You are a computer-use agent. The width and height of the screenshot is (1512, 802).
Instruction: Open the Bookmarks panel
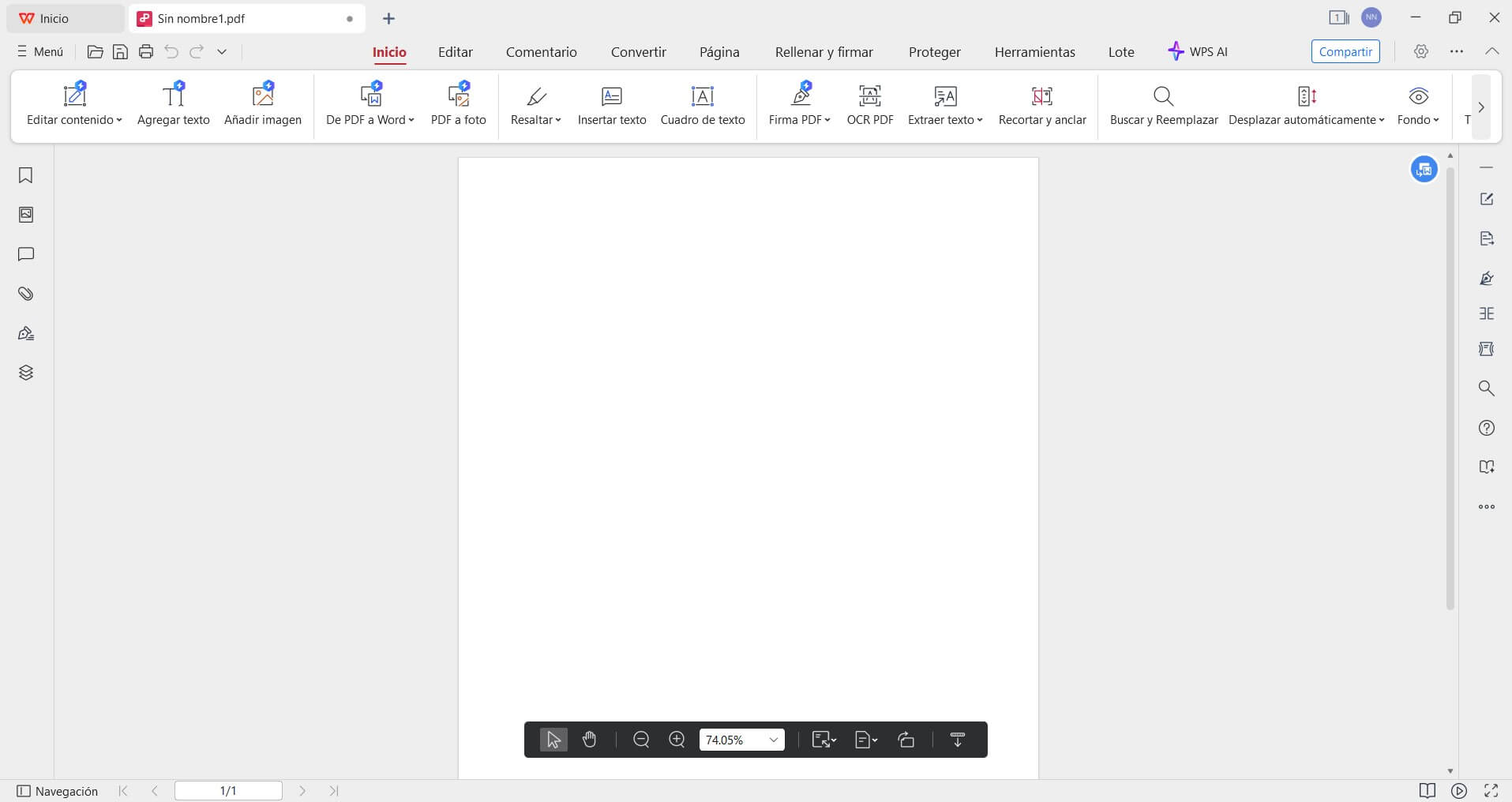(25, 175)
